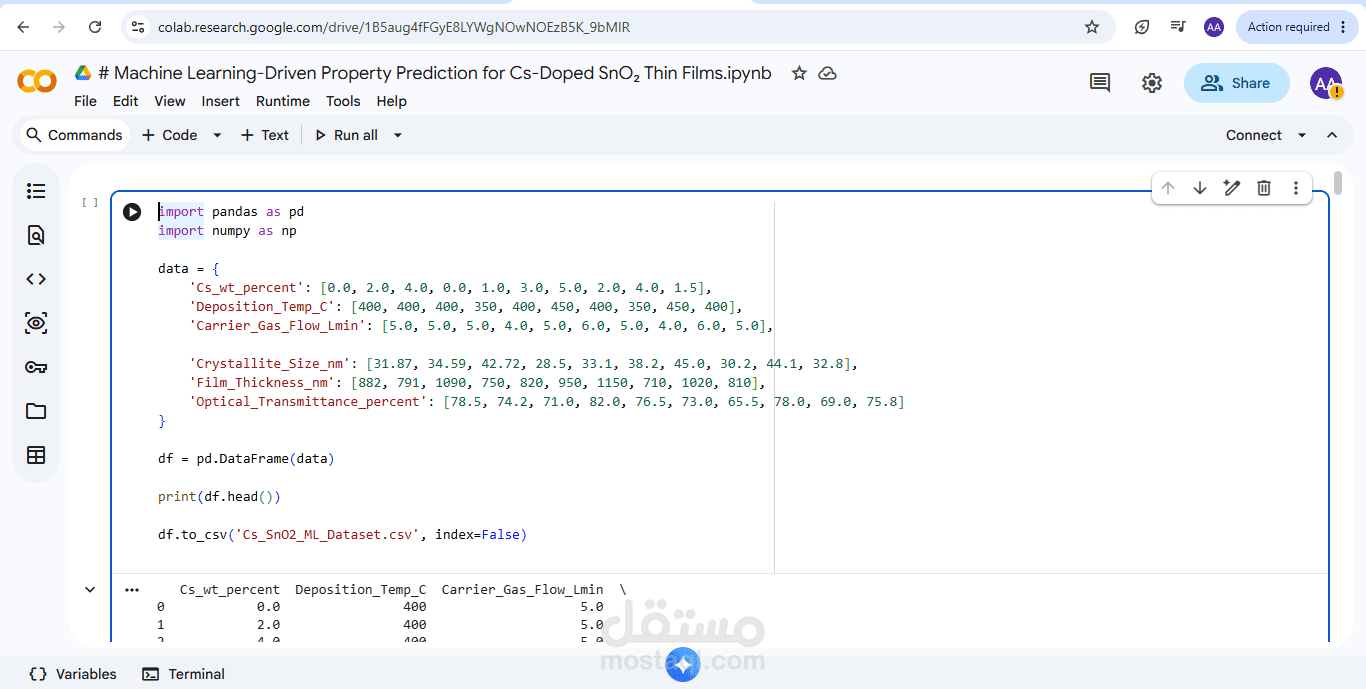
Task: Open the browser extension icon beside bookmark star
Action: point(1142,27)
